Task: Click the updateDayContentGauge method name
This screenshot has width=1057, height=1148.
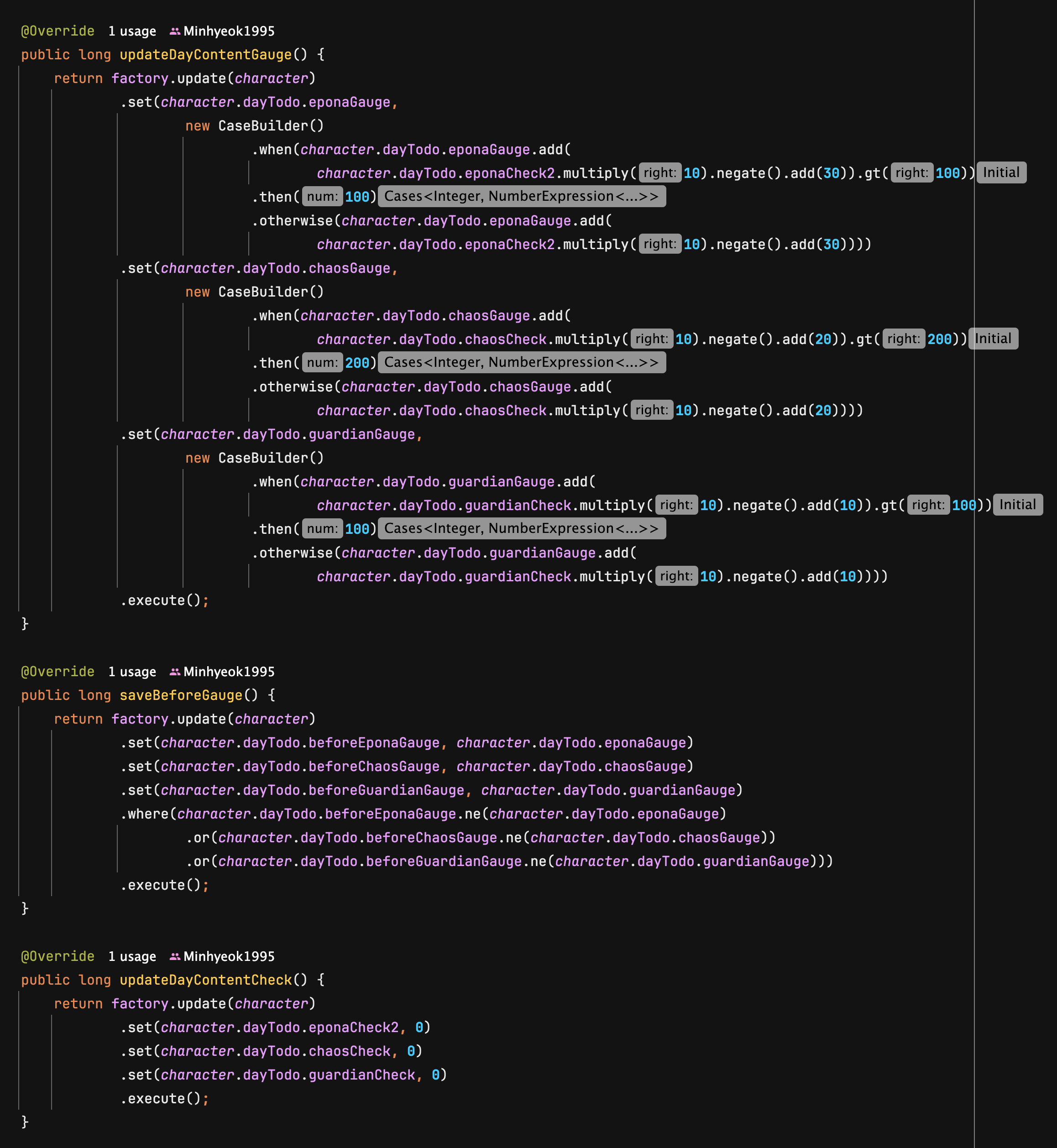Action: coord(205,55)
